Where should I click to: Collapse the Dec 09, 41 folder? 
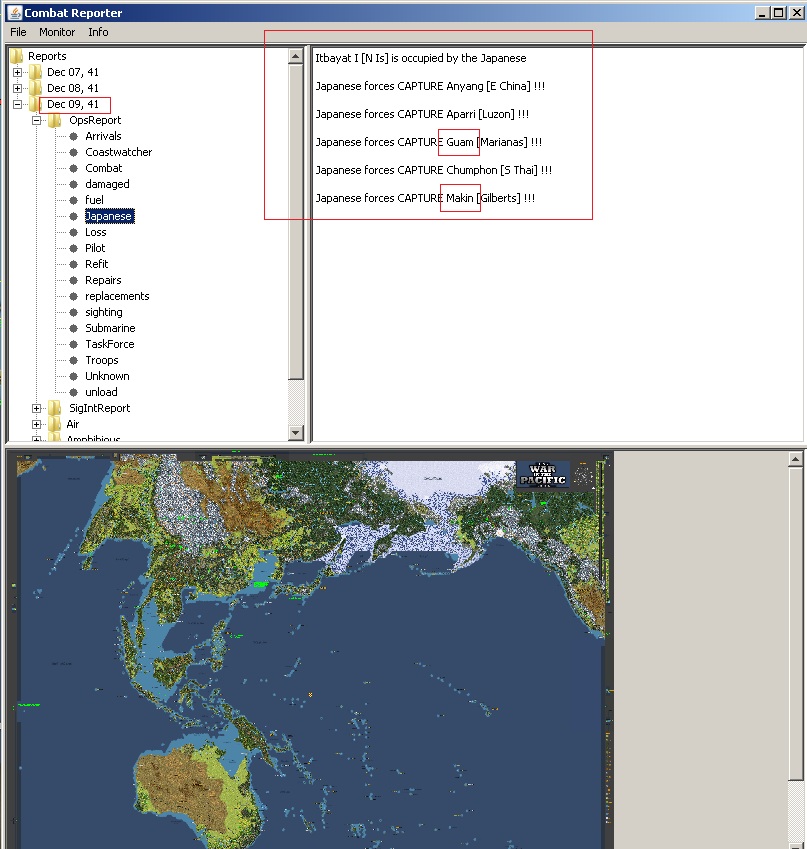click(x=17, y=104)
